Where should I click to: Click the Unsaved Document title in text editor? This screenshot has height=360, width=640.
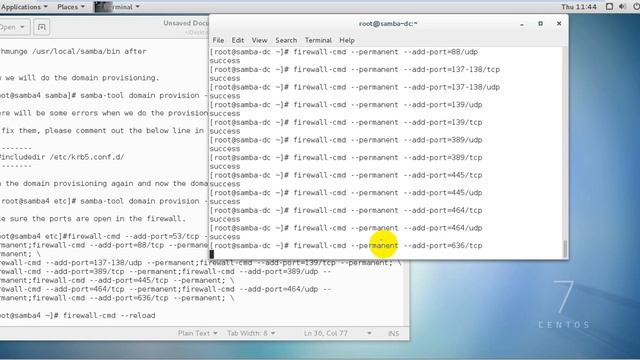pyautogui.click(x=186, y=23)
